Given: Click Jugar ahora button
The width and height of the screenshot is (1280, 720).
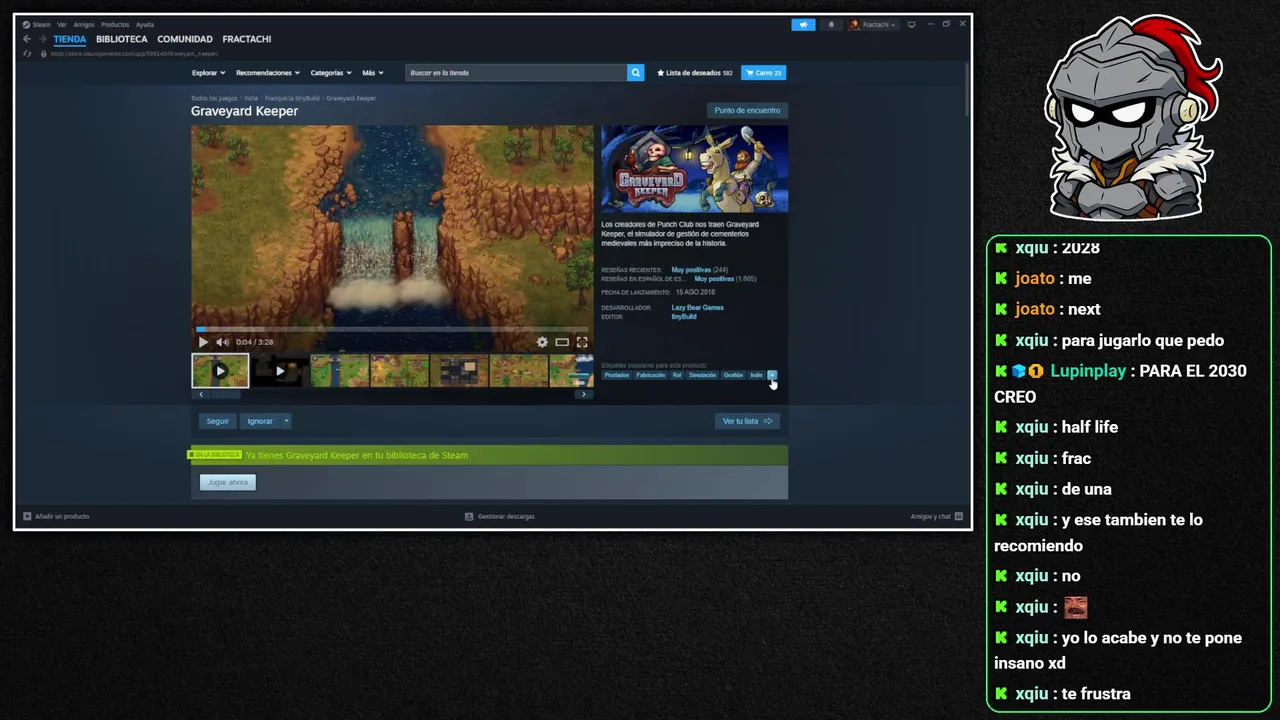Looking at the screenshot, I should (228, 482).
